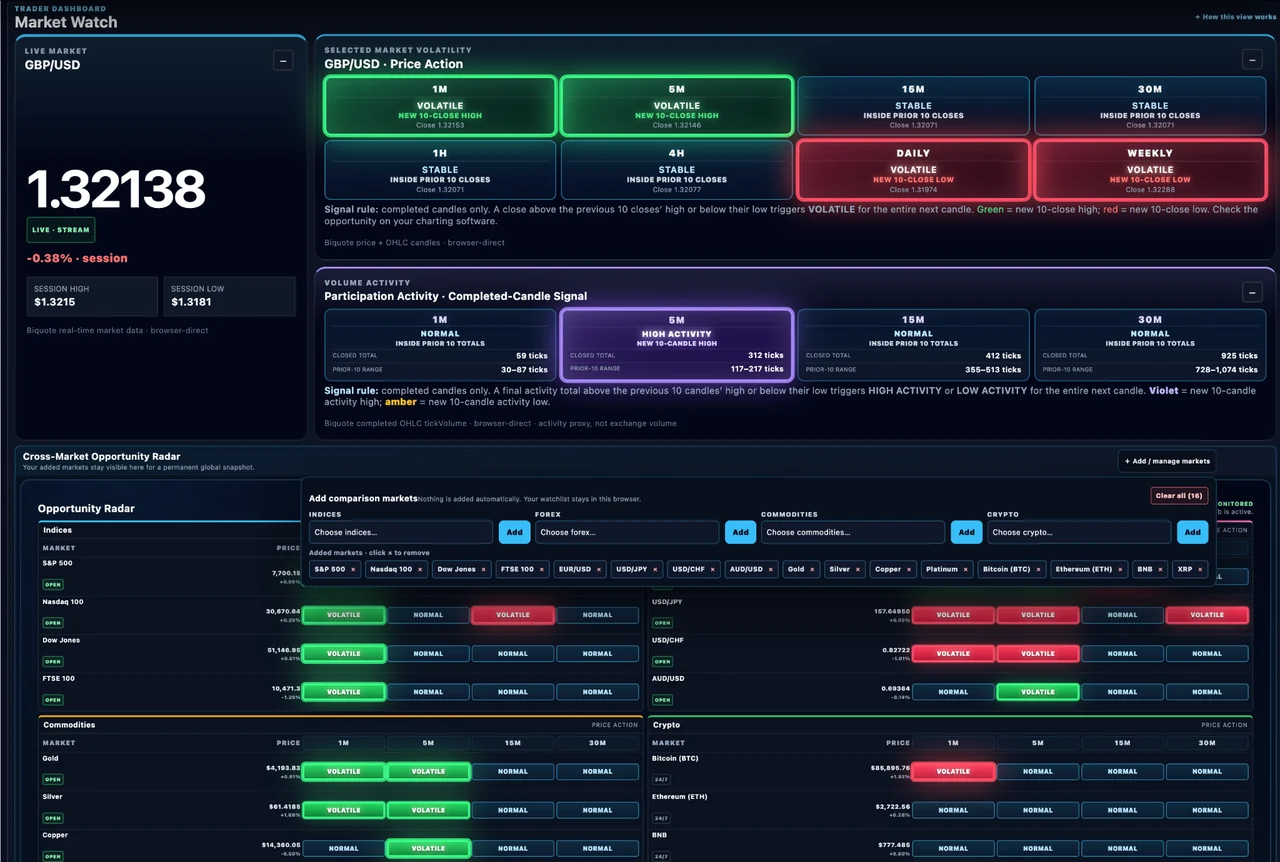The width and height of the screenshot is (1280, 862).
Task: Remove S&P 500 chip from added markets
Action: coord(353,569)
